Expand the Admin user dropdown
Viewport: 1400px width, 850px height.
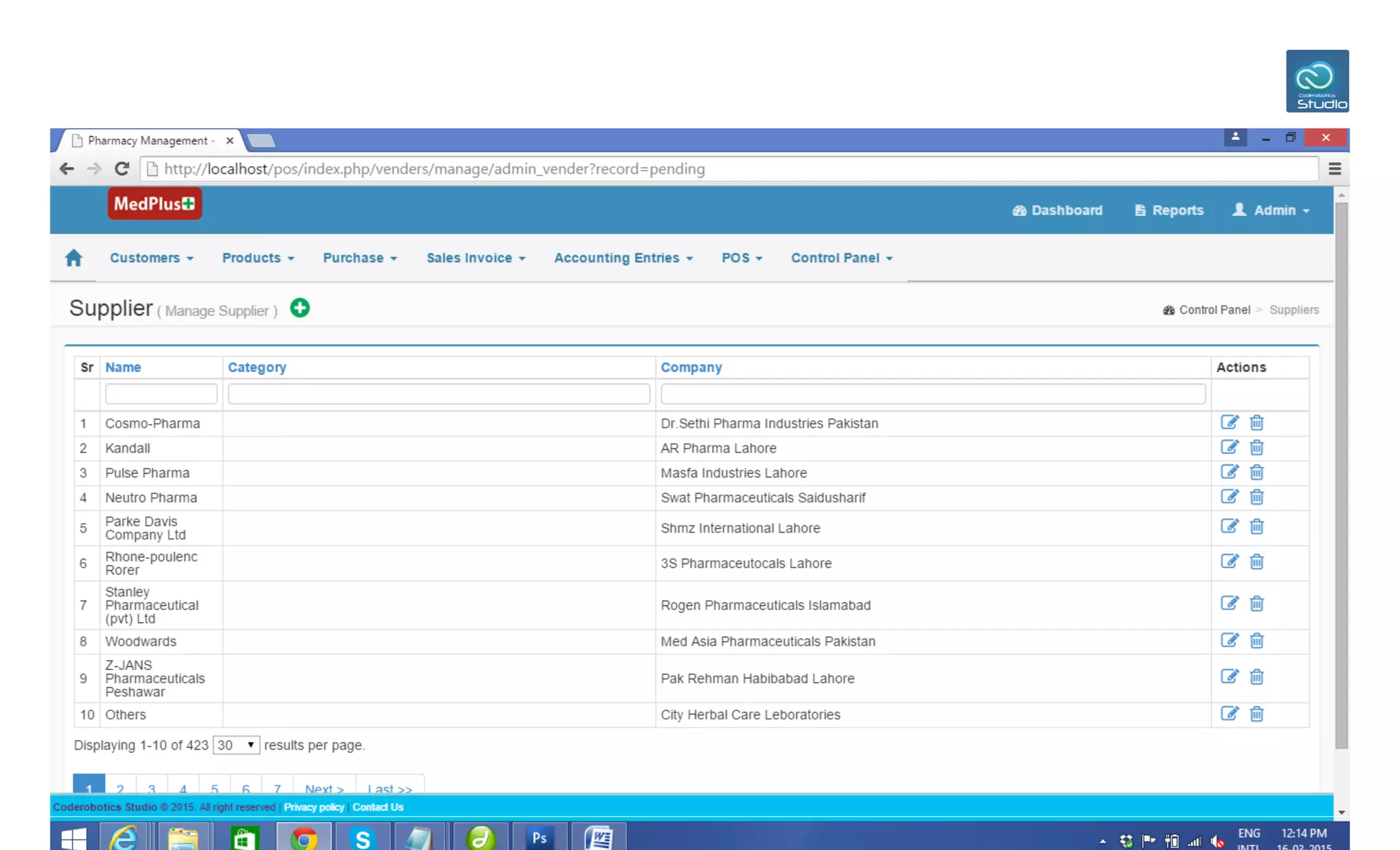(1271, 210)
